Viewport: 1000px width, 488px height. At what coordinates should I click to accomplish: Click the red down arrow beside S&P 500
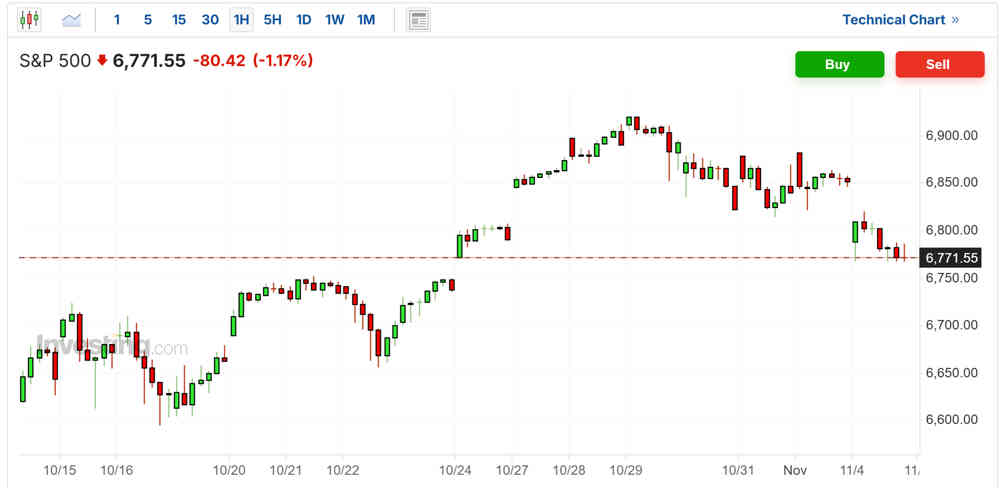(x=101, y=61)
